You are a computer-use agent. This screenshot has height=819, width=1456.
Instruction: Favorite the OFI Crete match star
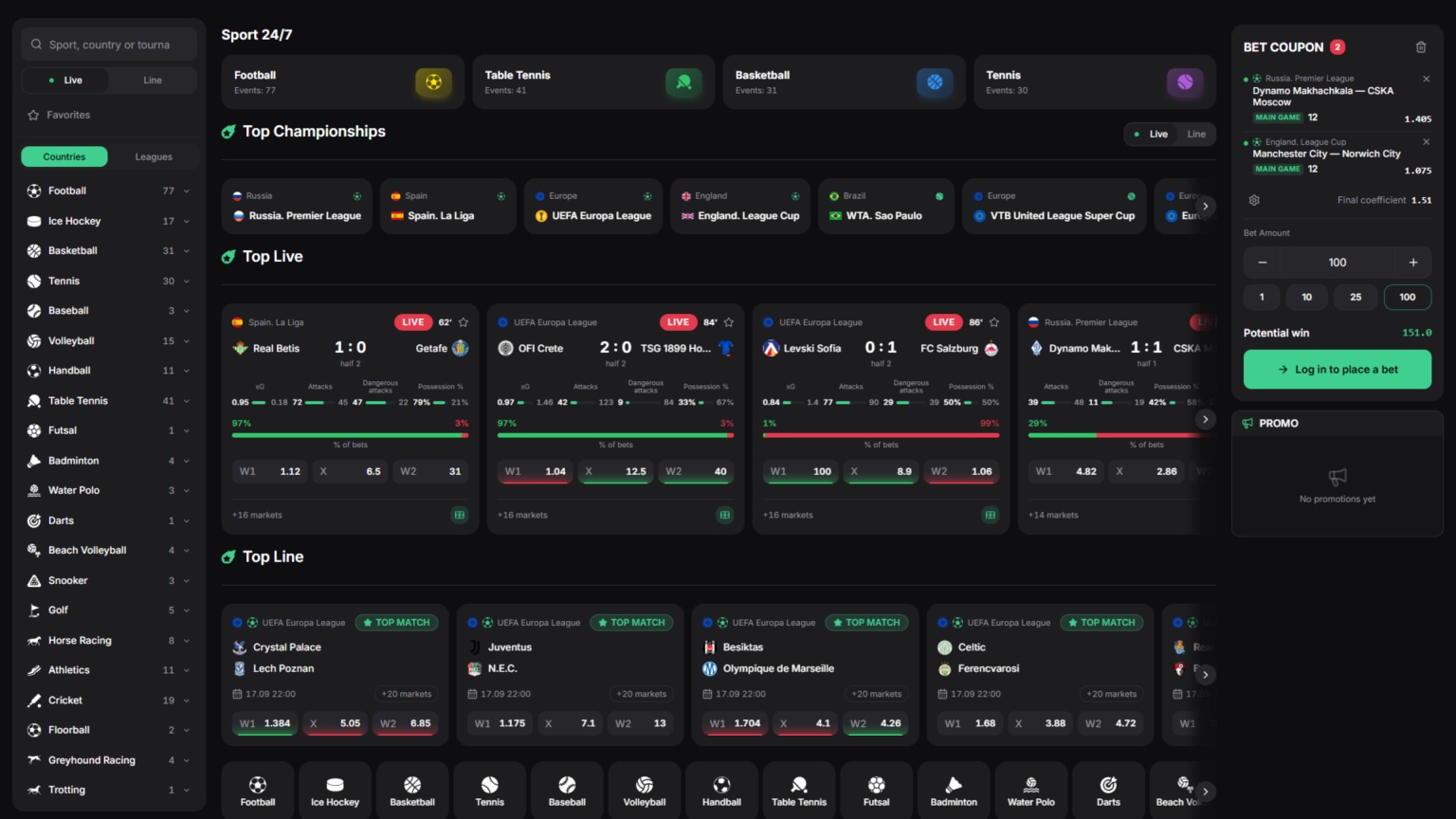coord(729,322)
